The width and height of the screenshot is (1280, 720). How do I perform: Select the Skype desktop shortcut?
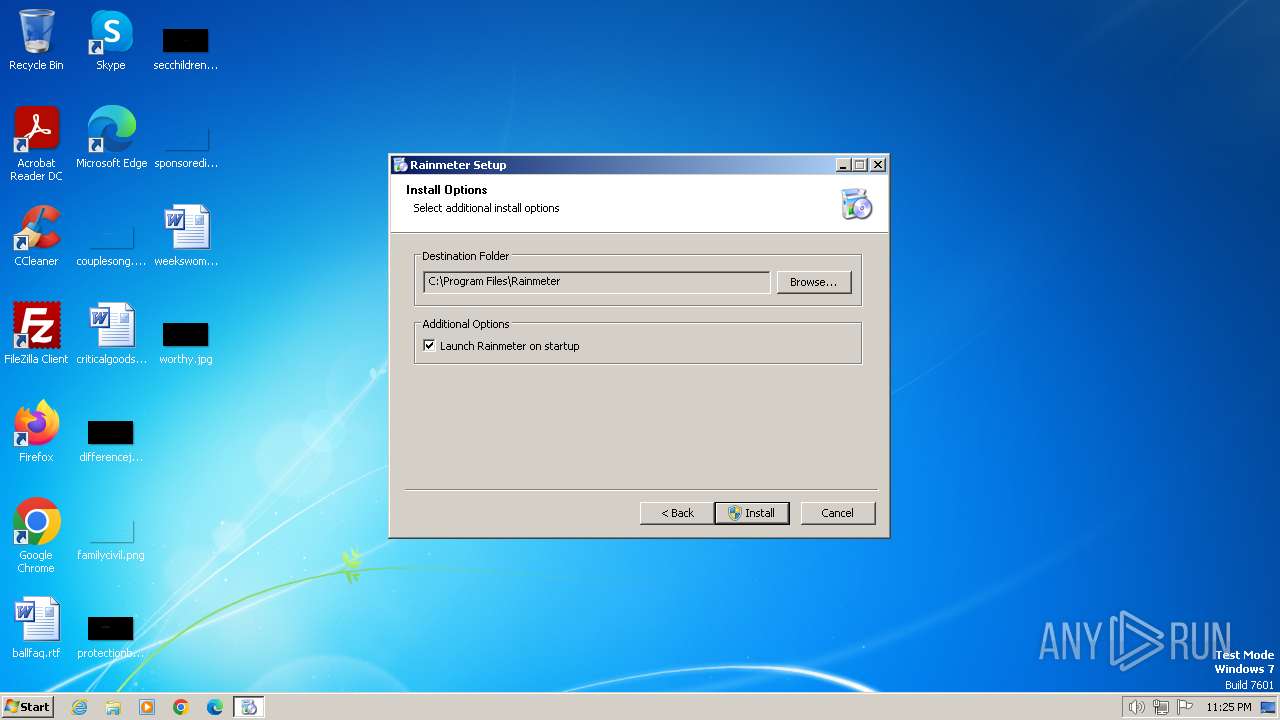coord(110,40)
